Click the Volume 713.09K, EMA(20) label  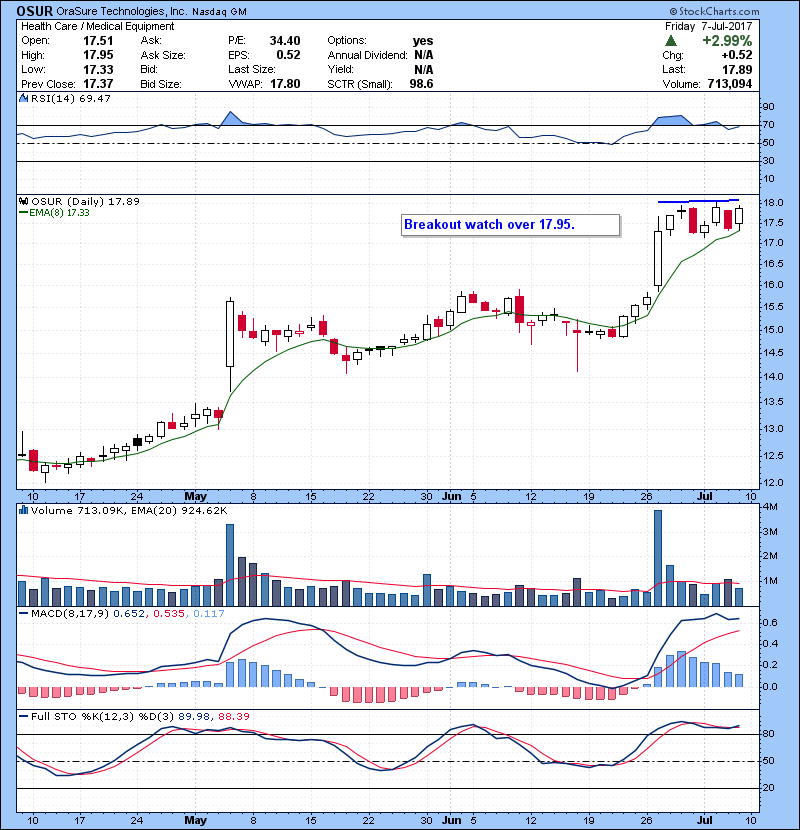pos(129,511)
